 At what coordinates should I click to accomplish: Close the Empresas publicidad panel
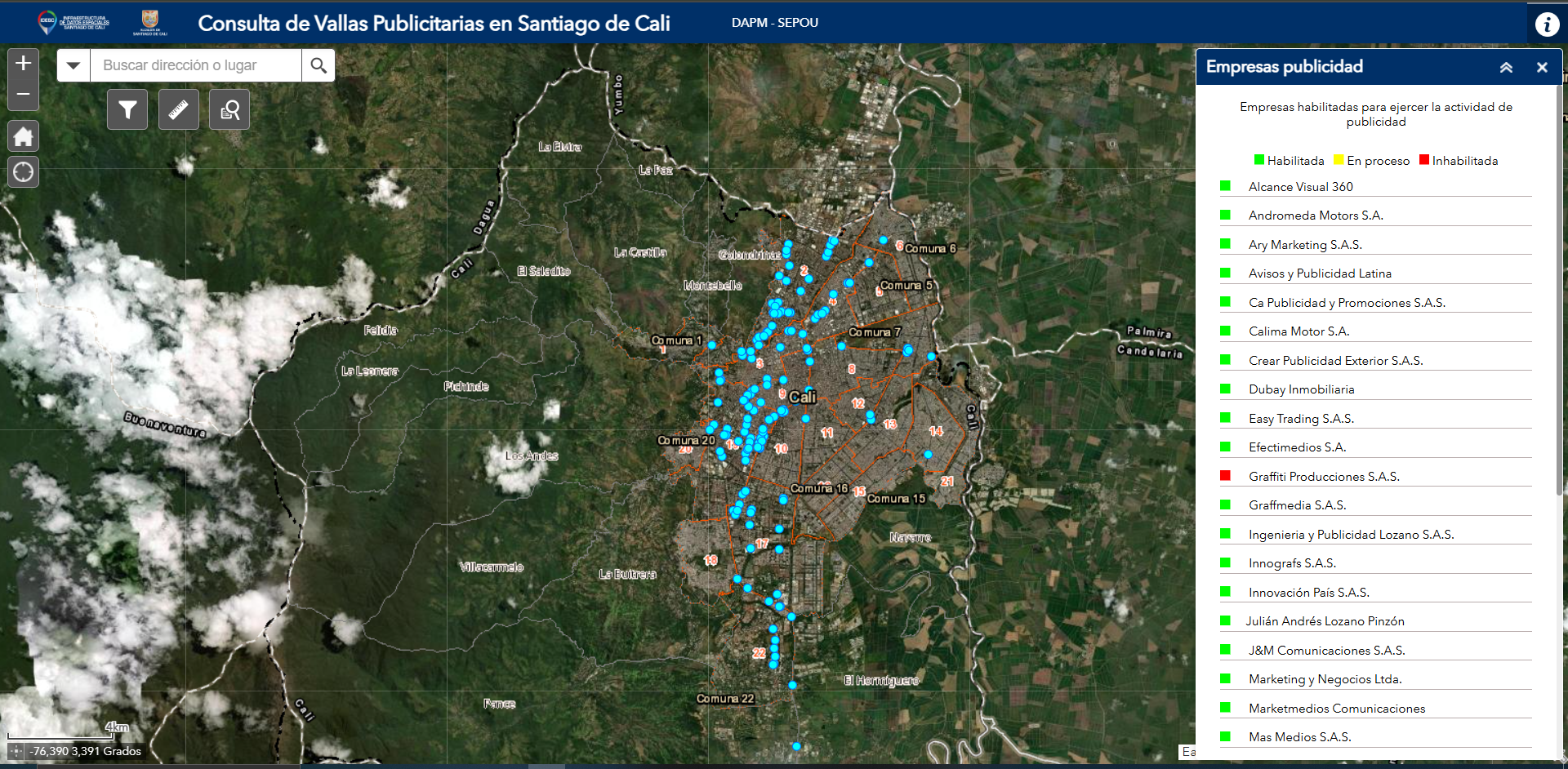point(1542,68)
